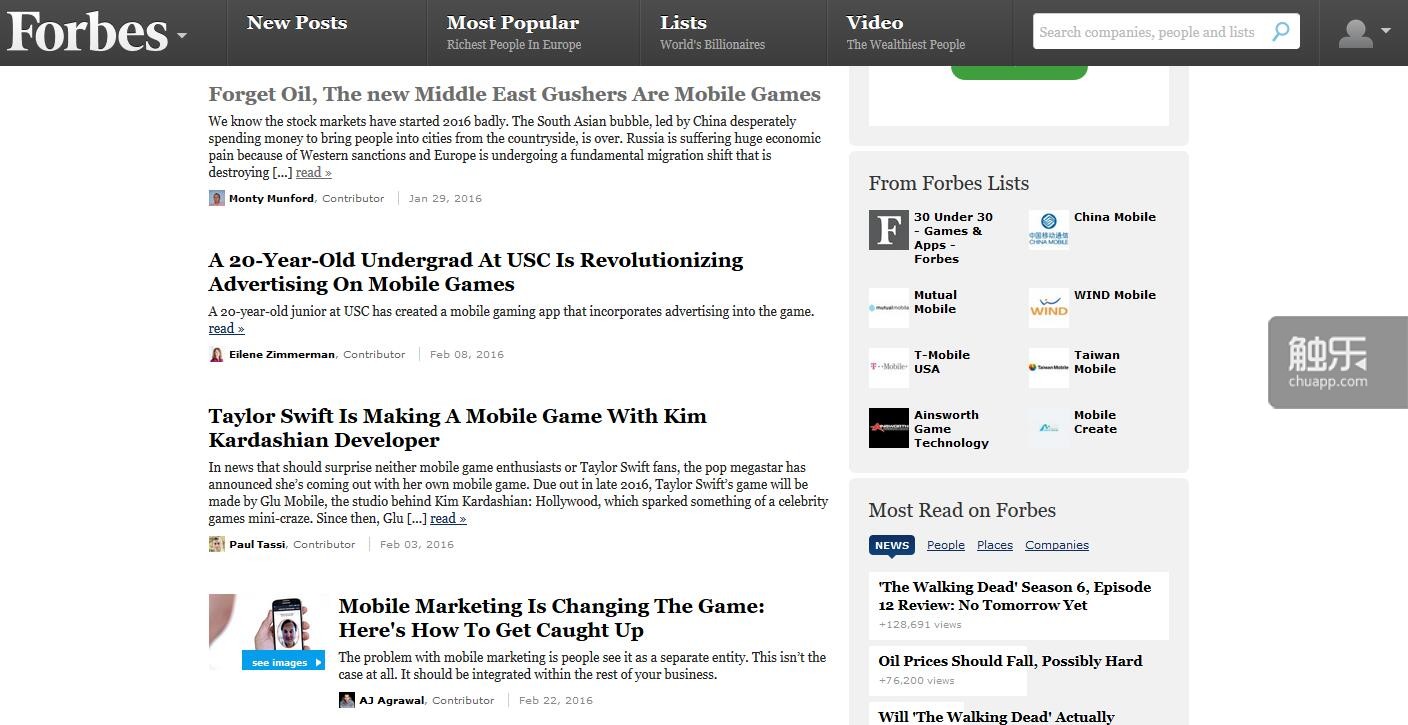Open the 30 Under 30 Games & Apps list
This screenshot has height=725, width=1408.
[953, 238]
